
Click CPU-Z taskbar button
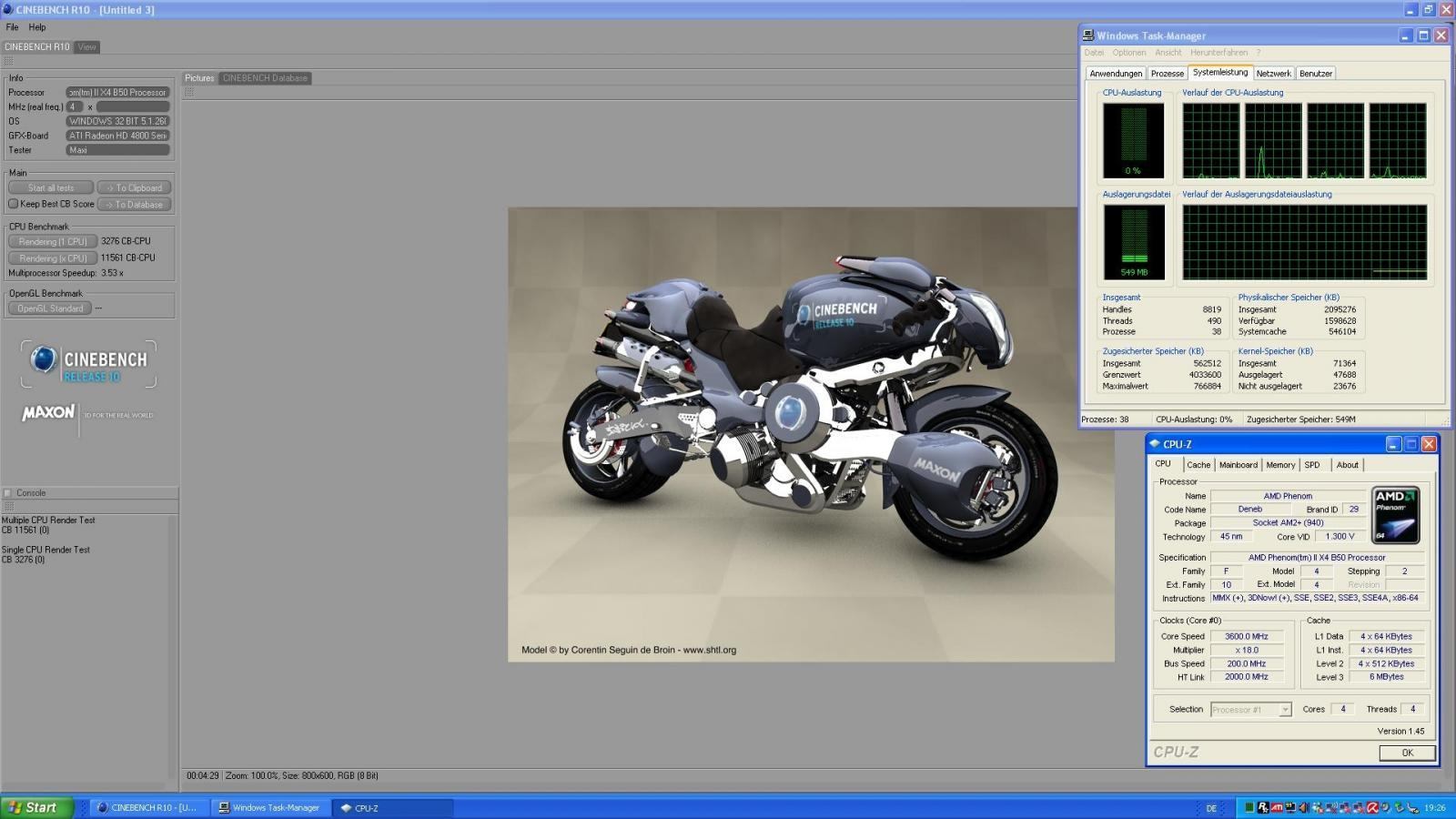(x=393, y=808)
